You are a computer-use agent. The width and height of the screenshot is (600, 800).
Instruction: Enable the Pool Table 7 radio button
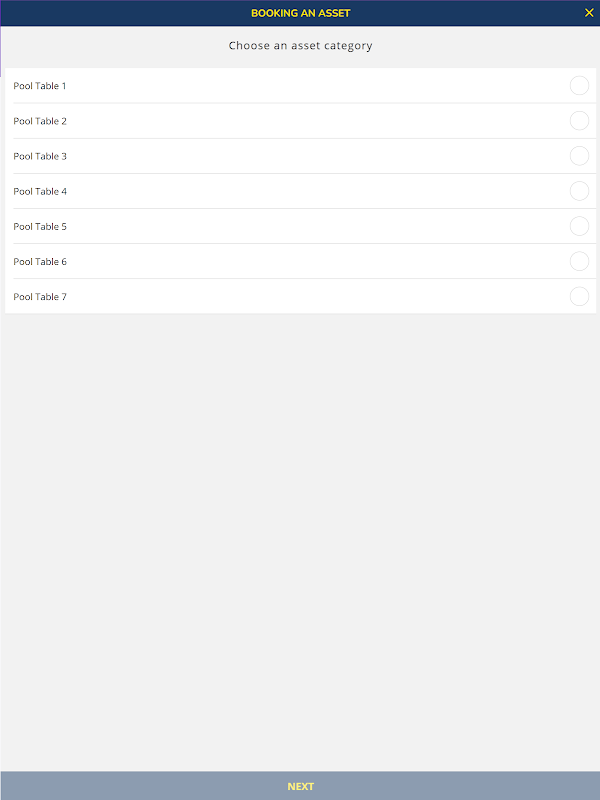(x=579, y=296)
